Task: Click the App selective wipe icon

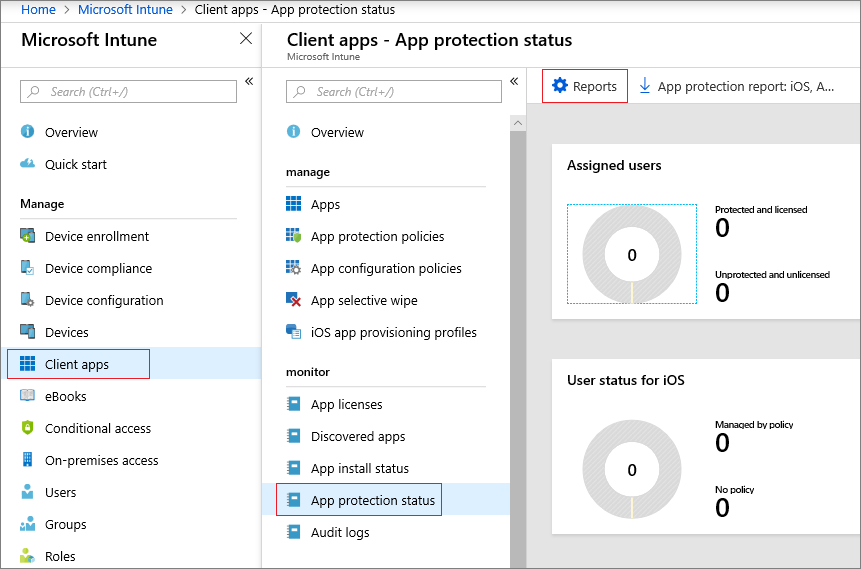Action: tap(293, 301)
